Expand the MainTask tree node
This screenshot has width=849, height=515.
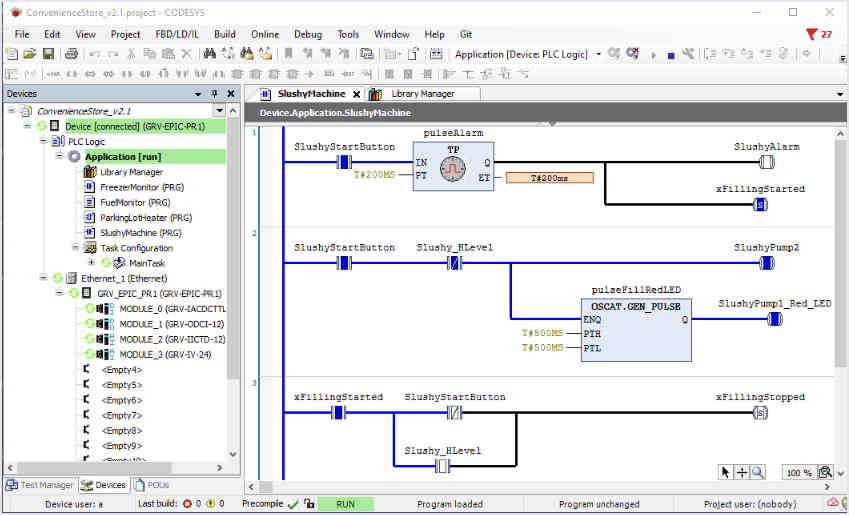tap(92, 263)
